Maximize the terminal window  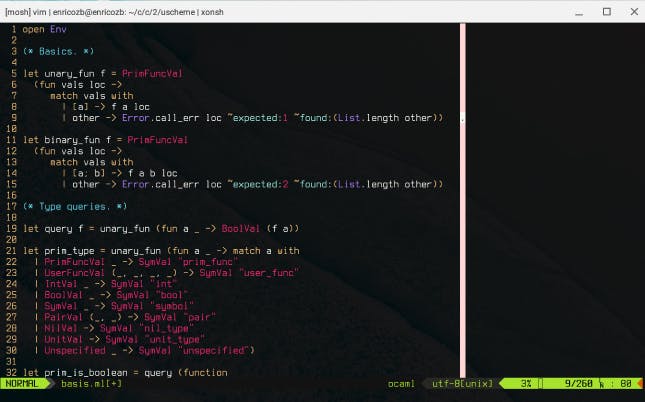click(607, 12)
